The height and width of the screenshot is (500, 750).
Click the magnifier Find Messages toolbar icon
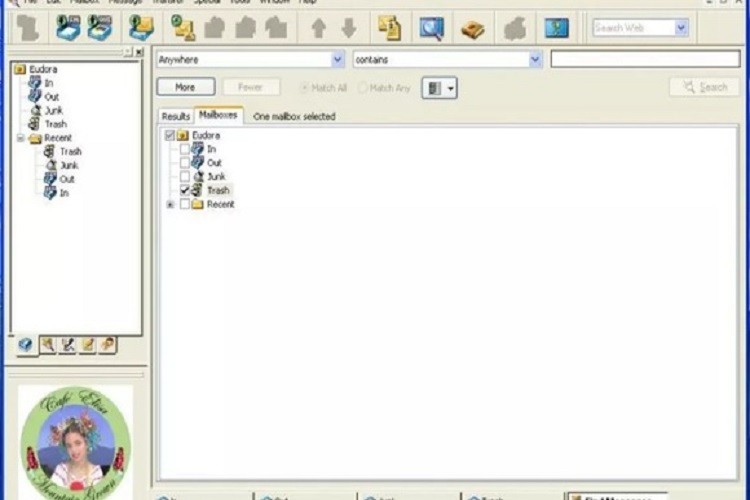click(x=431, y=28)
